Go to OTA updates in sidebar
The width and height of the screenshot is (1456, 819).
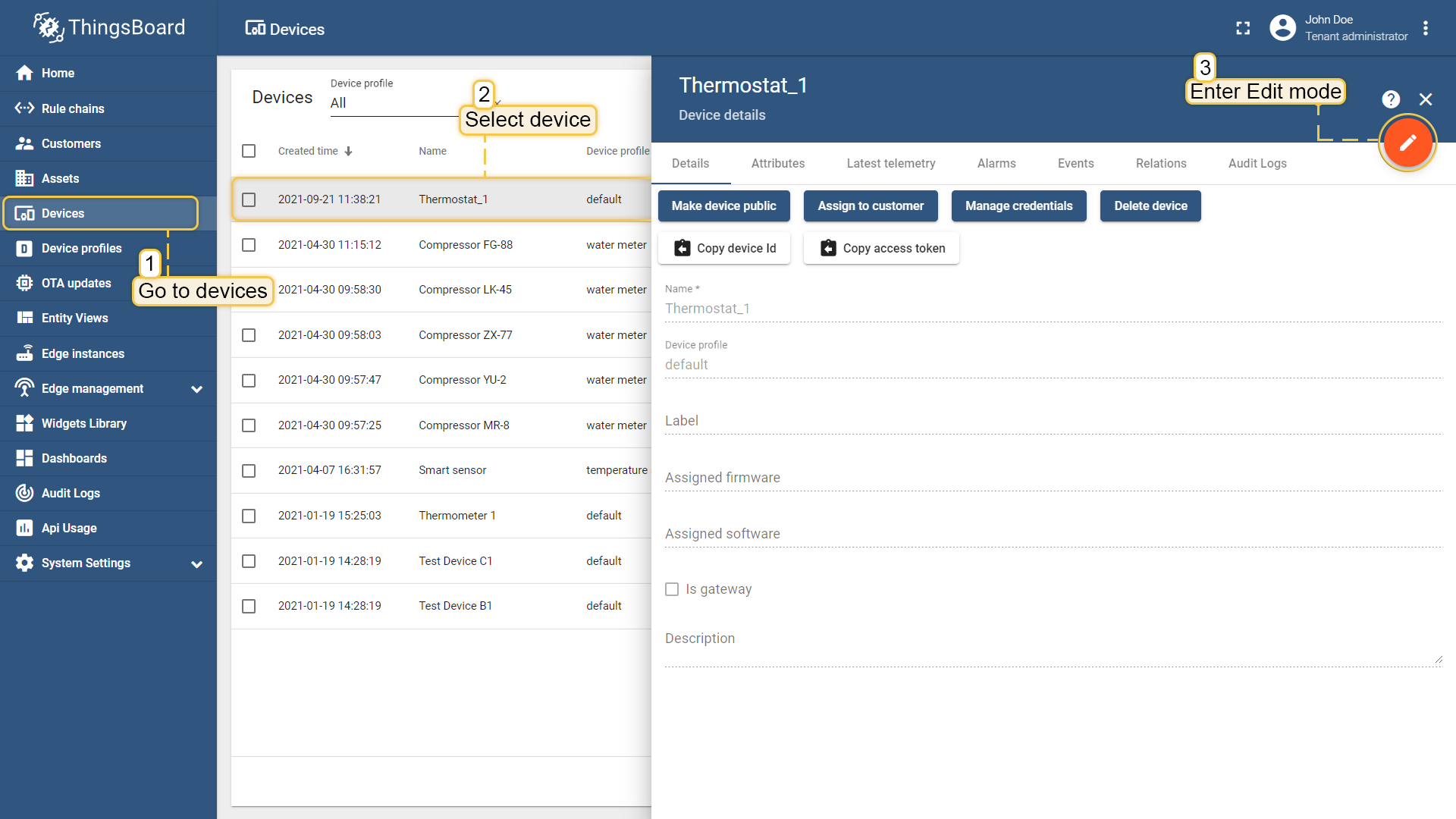[x=76, y=283]
